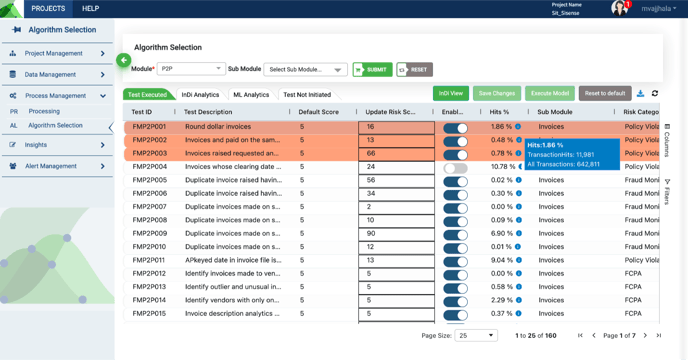
Task: Click the InDi View button
Action: click(451, 93)
